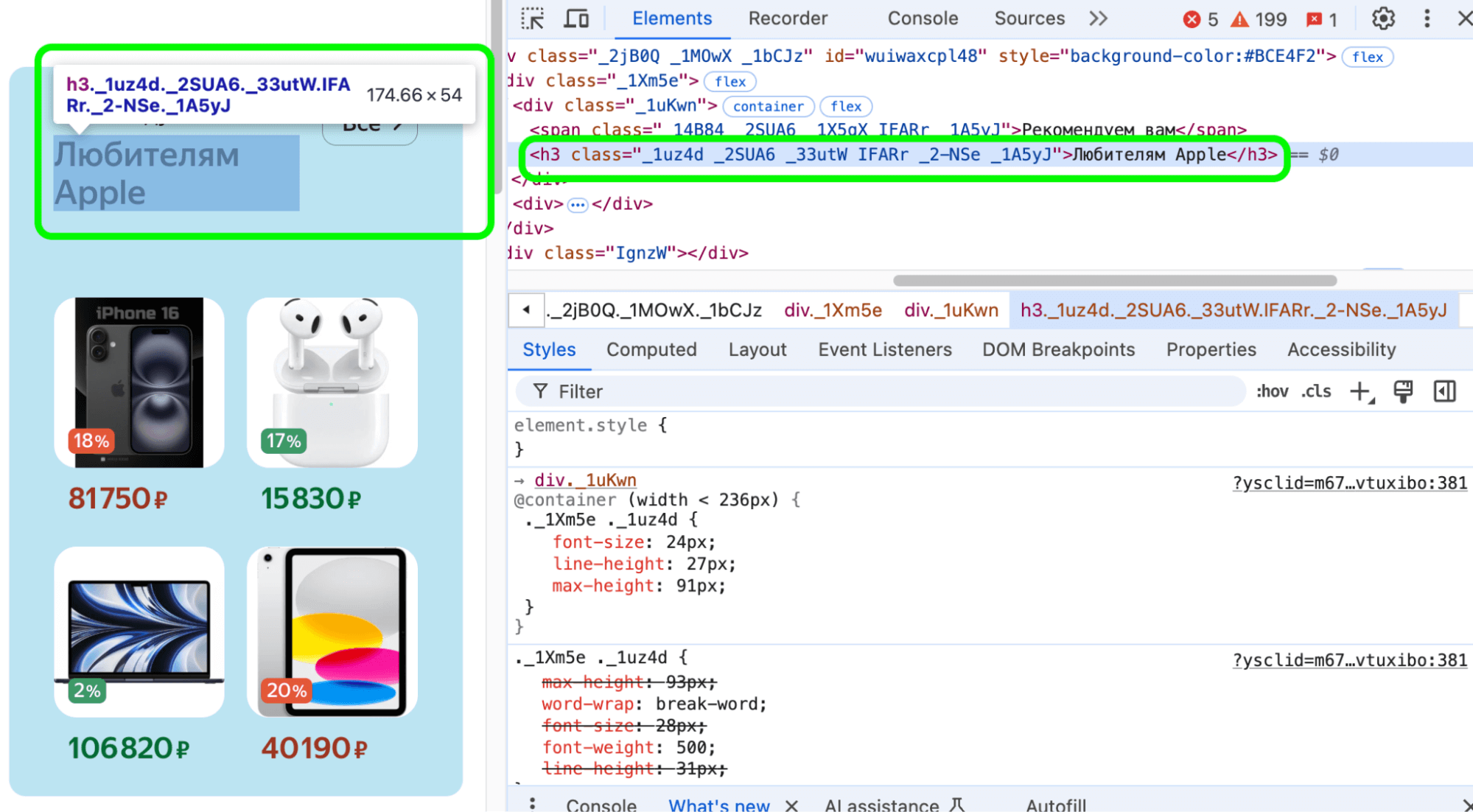
Task: Open the DevTools three-dot customize menu
Action: [1427, 18]
